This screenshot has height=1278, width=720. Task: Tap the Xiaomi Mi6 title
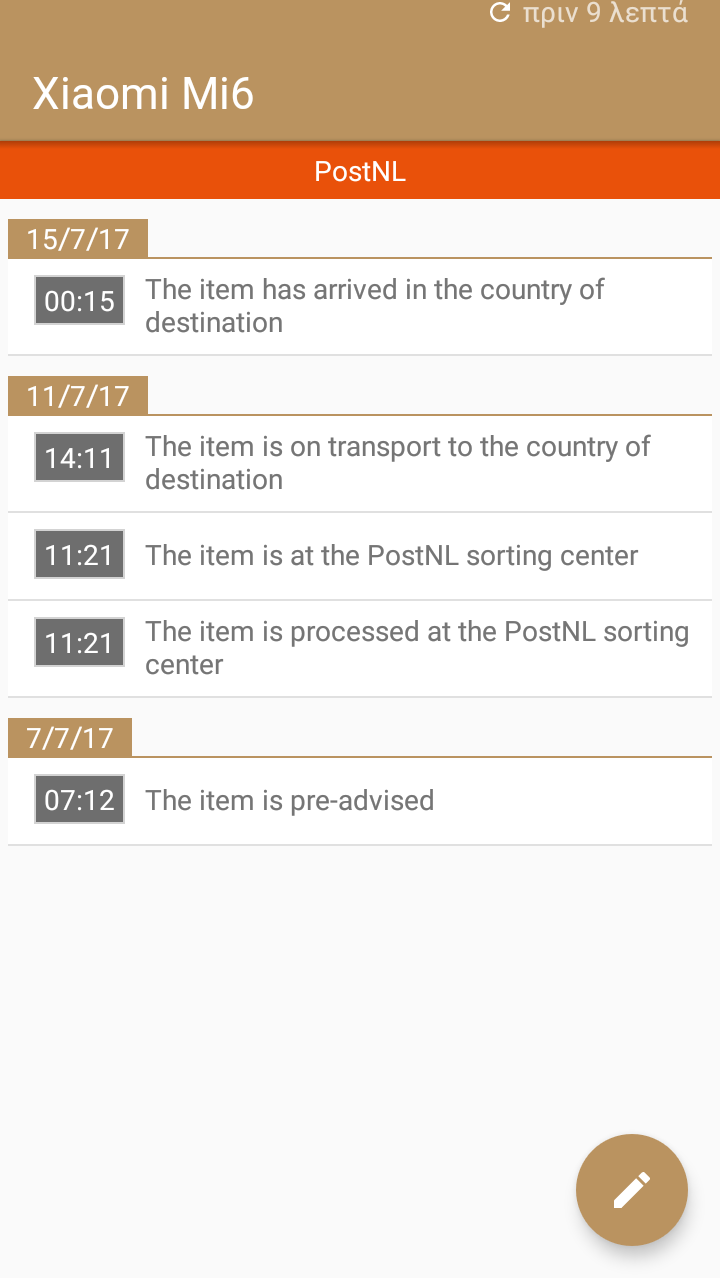click(x=144, y=94)
